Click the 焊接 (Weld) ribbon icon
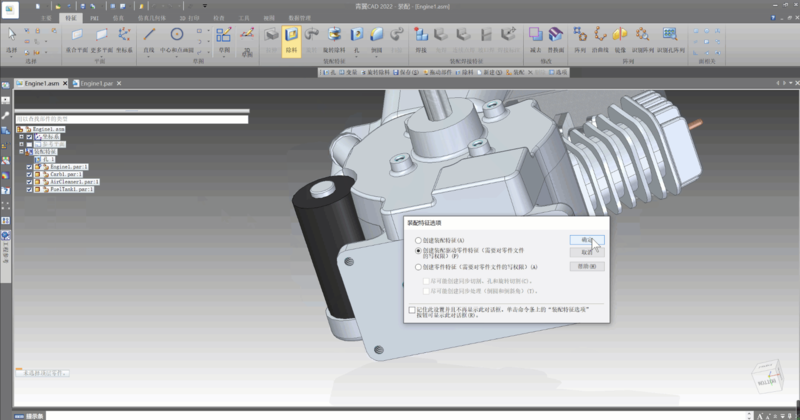 (421, 37)
